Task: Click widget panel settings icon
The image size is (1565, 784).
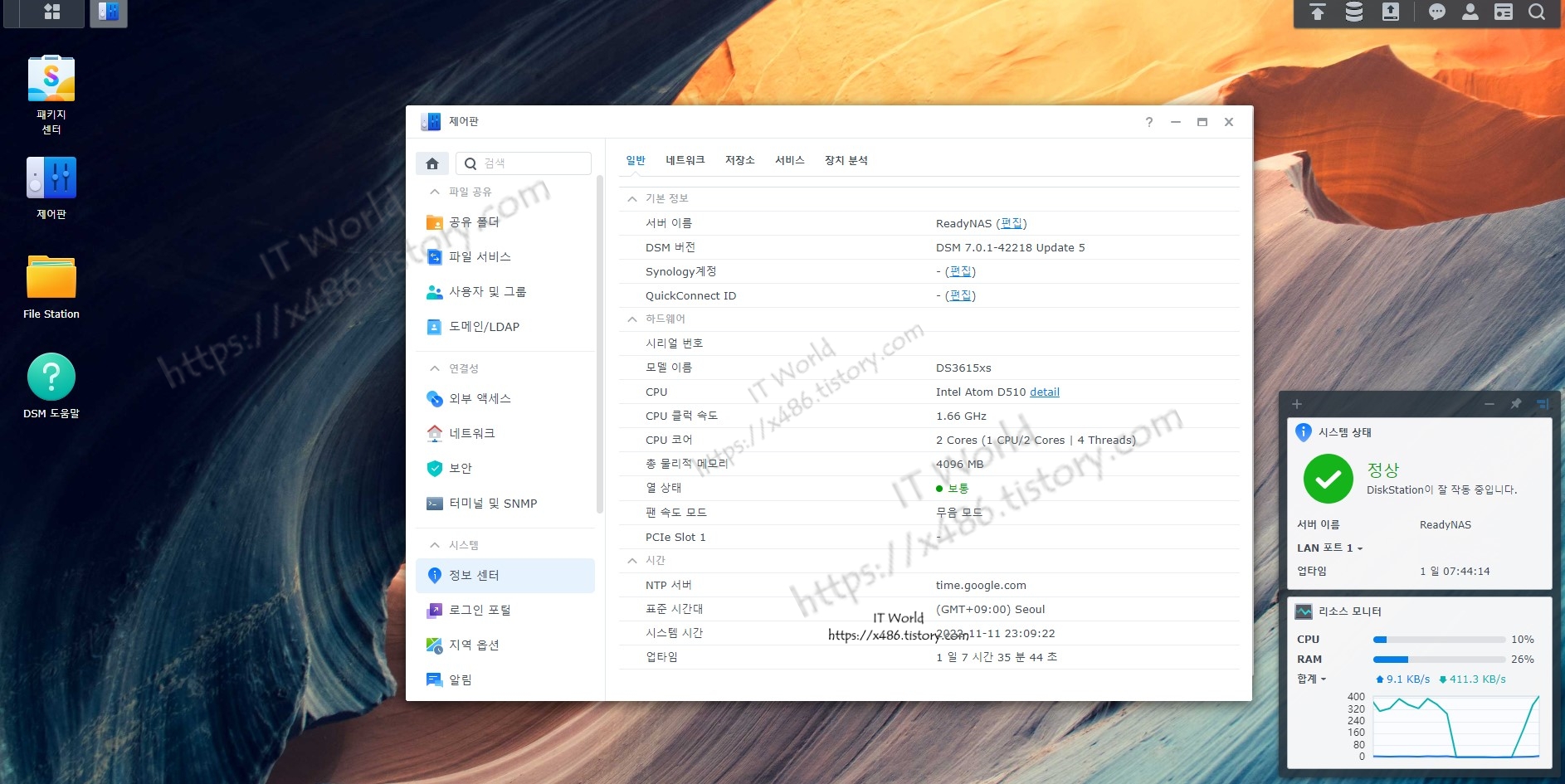Action: [1543, 404]
